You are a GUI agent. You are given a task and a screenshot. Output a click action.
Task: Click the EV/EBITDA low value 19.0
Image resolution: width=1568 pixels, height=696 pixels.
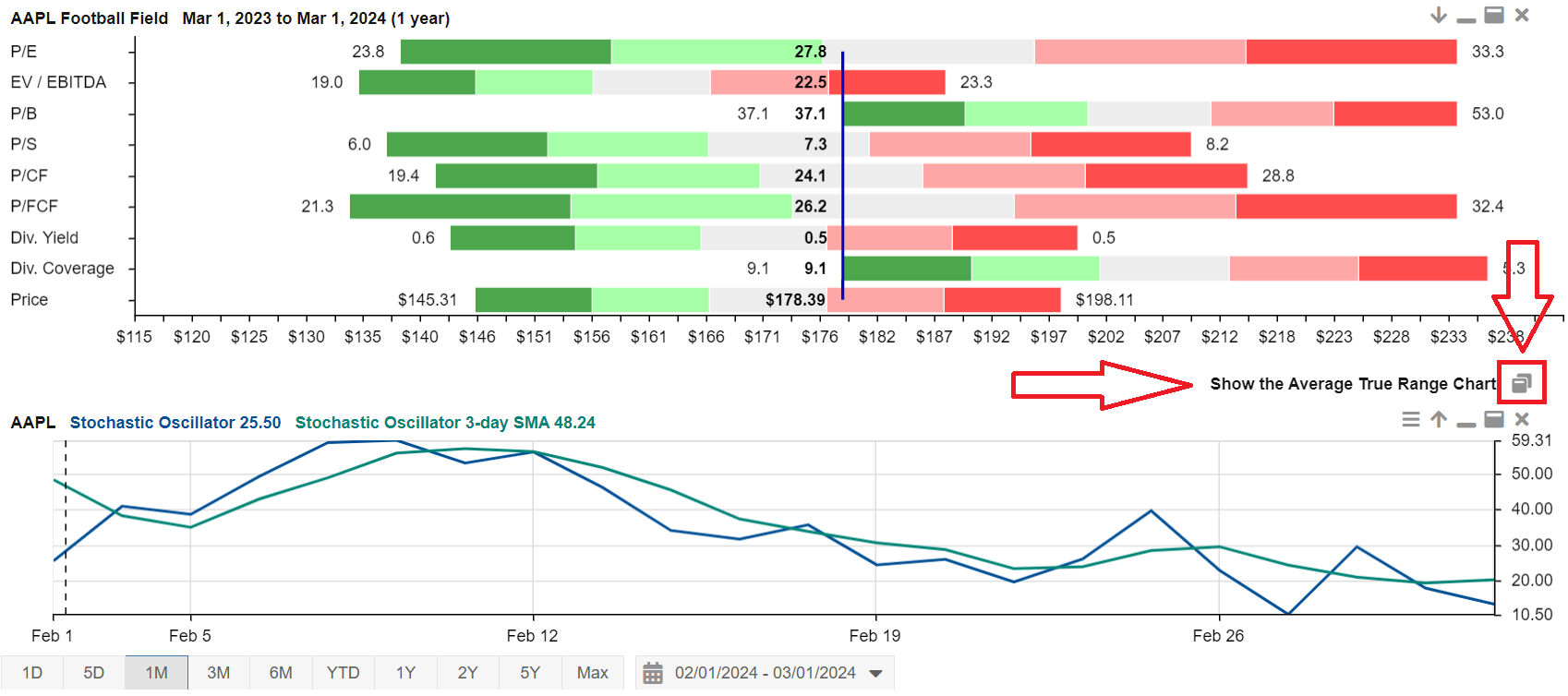327,82
